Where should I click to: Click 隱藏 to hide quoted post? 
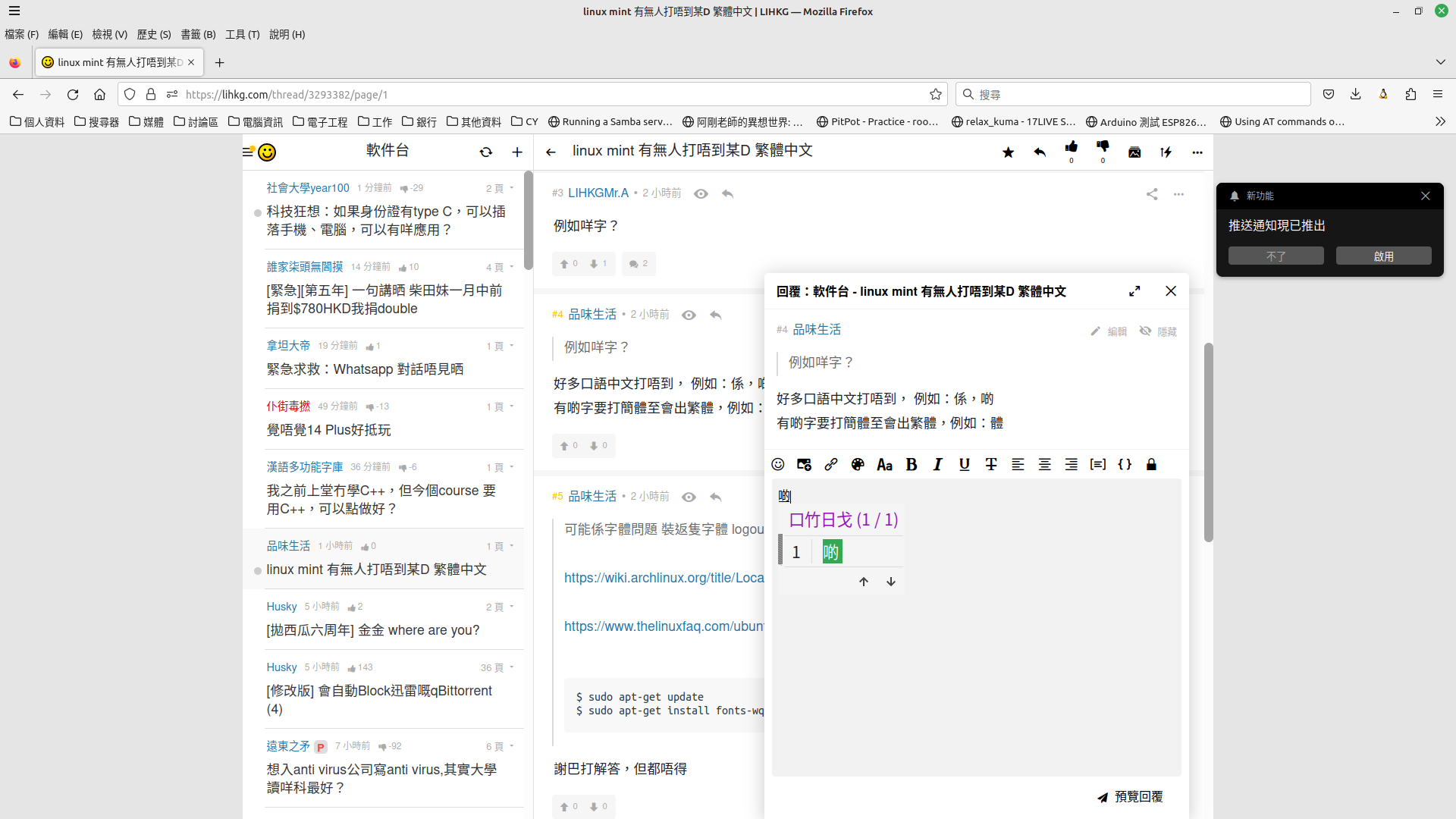click(1158, 331)
